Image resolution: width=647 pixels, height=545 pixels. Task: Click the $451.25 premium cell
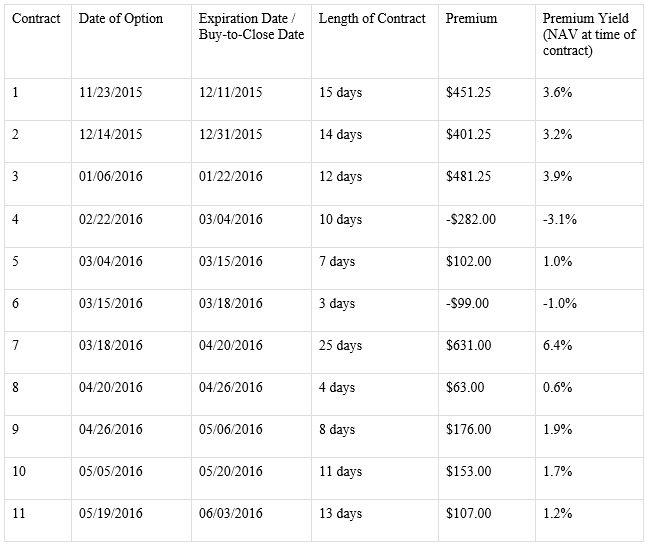coord(468,93)
